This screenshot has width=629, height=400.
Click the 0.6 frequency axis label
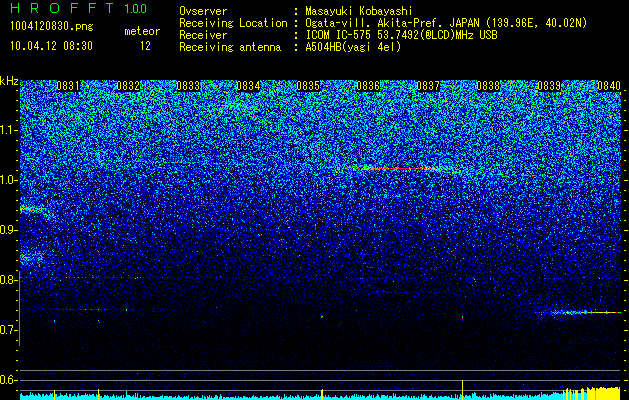(8, 380)
